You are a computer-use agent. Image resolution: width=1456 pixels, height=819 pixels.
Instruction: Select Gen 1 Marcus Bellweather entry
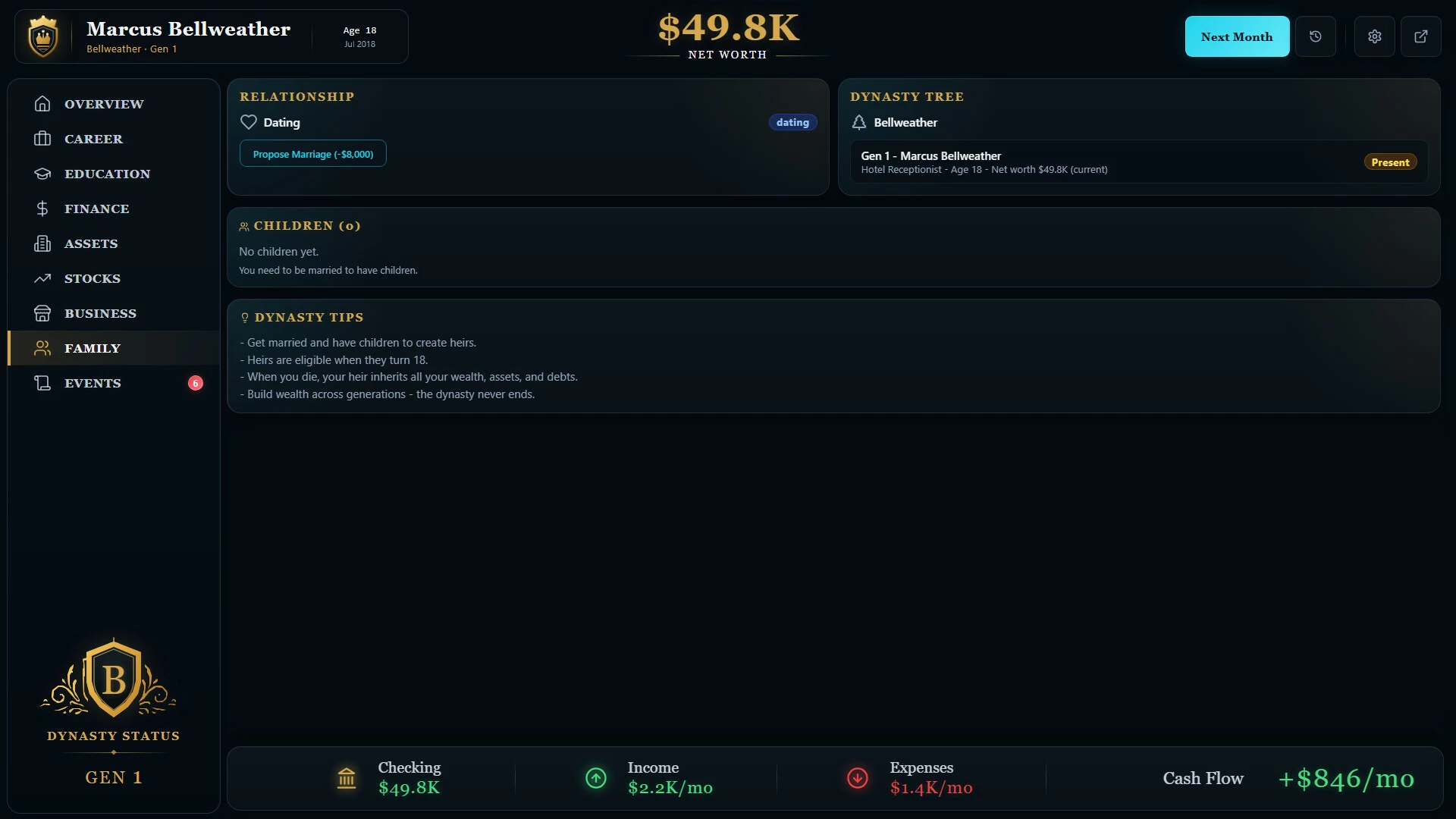[x=1139, y=162]
